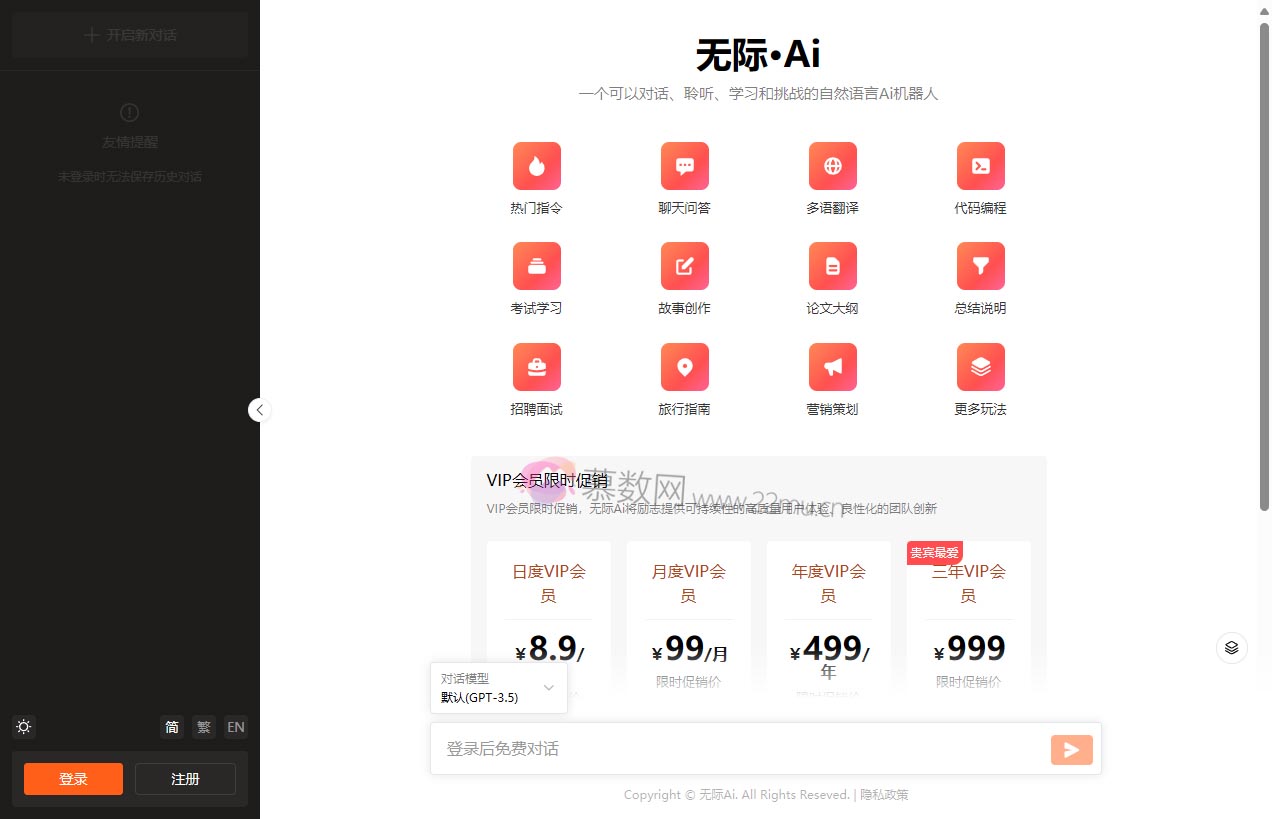Click the 多语翻译 translation icon
The image size is (1272, 819).
(x=832, y=166)
